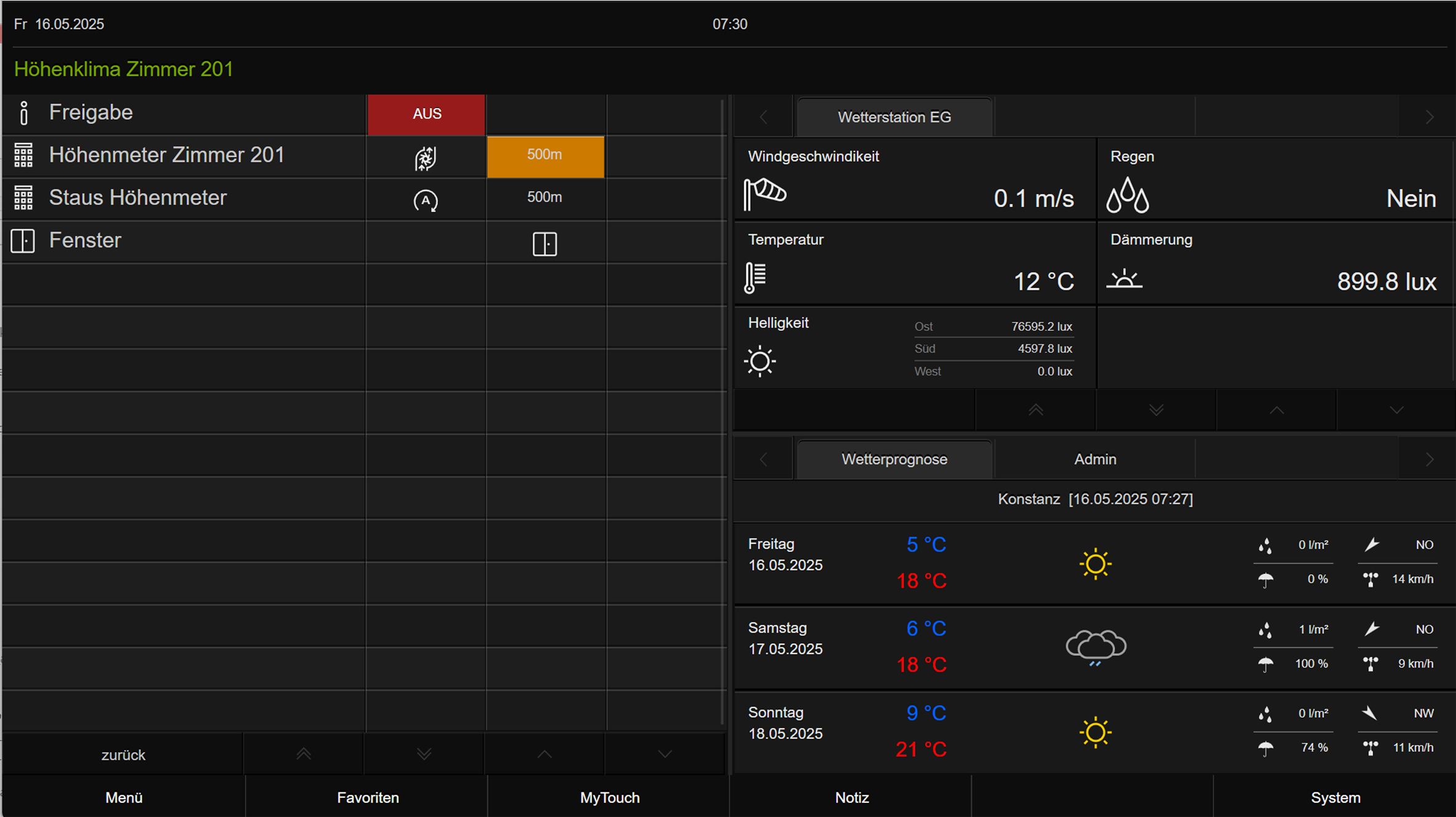Click the Freigabe info icon
Screen dimensions: 1456x817
click(23, 113)
